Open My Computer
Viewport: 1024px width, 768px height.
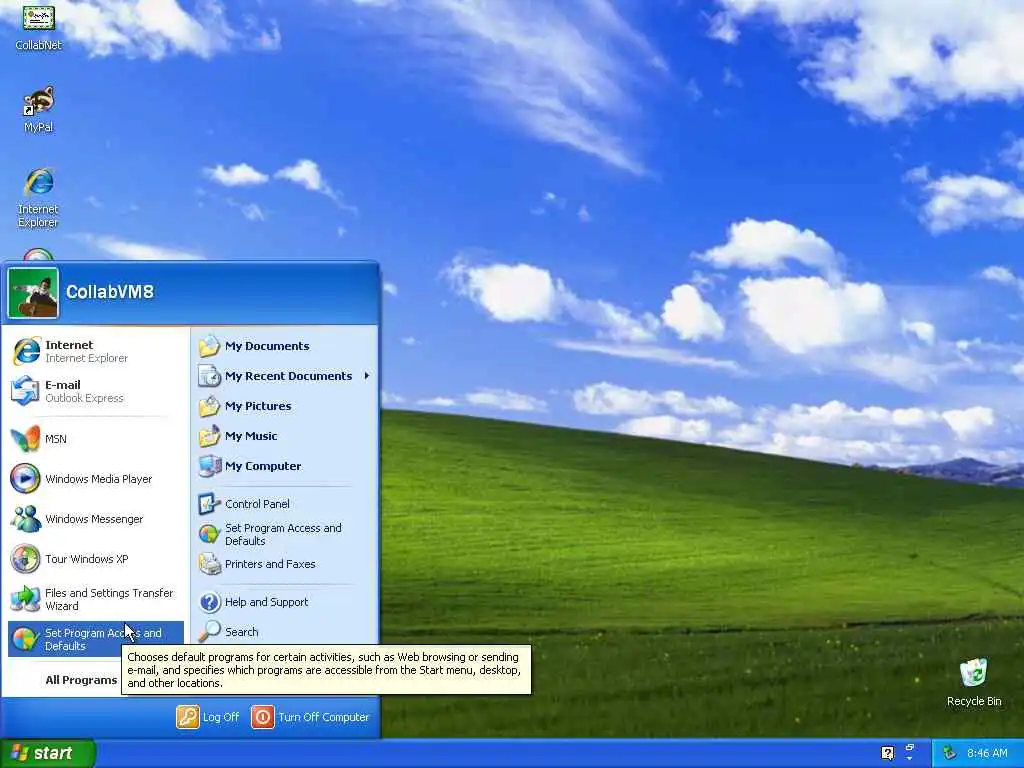point(284,466)
